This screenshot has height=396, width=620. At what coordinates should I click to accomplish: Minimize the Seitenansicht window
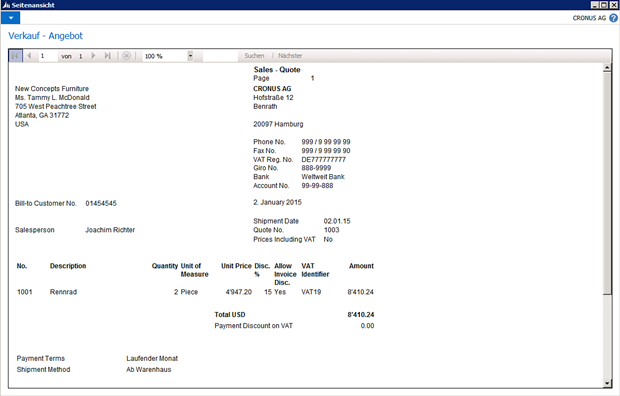(595, 5)
